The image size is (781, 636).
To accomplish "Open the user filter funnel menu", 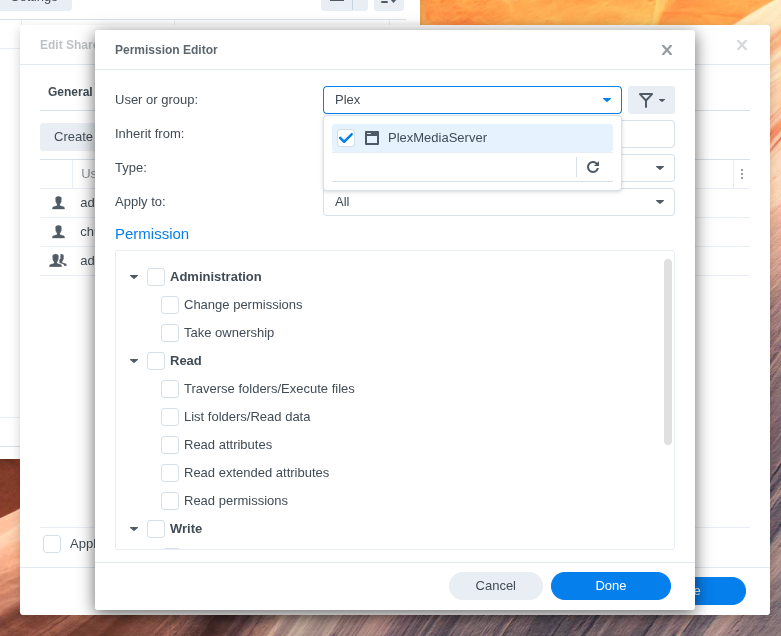I will [651, 100].
